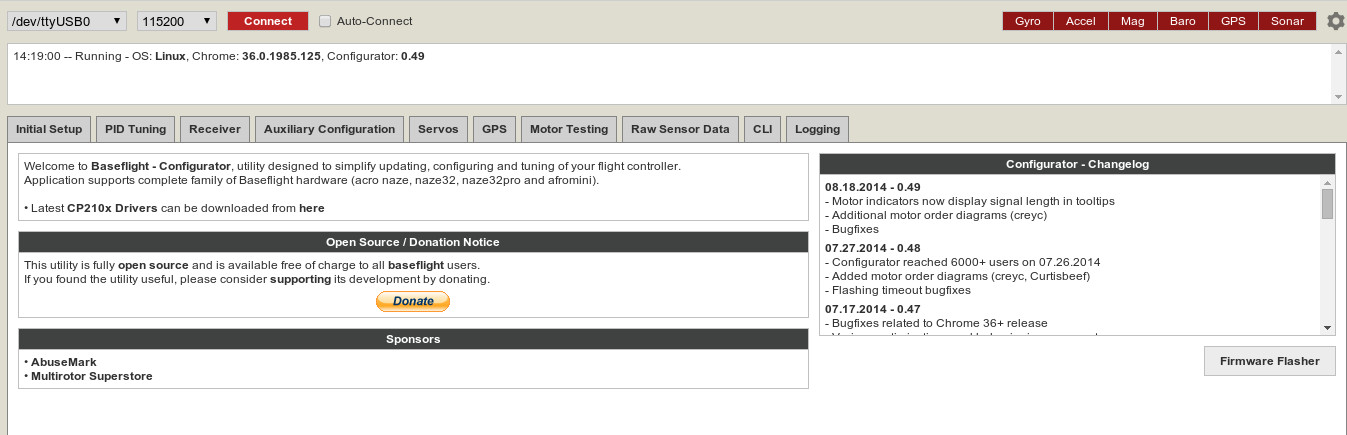This screenshot has width=1347, height=435.
Task: Click the '08.18.2014 - 0.49' changelog entry
Action: tap(873, 187)
